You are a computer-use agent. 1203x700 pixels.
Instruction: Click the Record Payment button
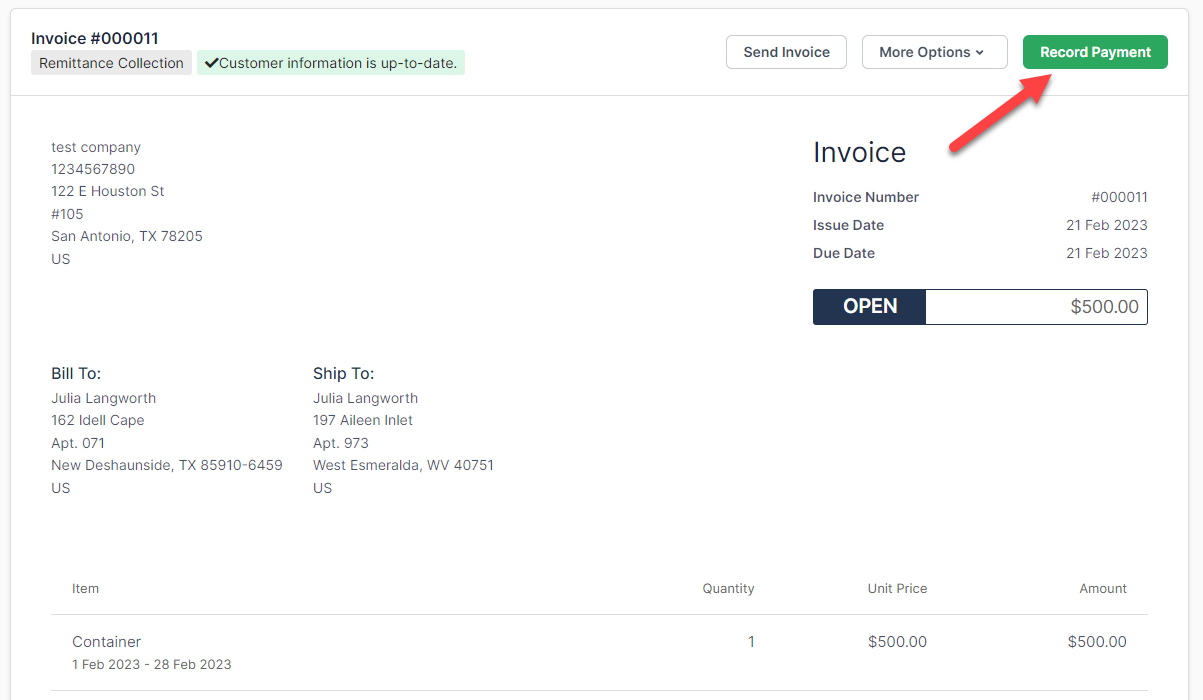[x=1094, y=52]
